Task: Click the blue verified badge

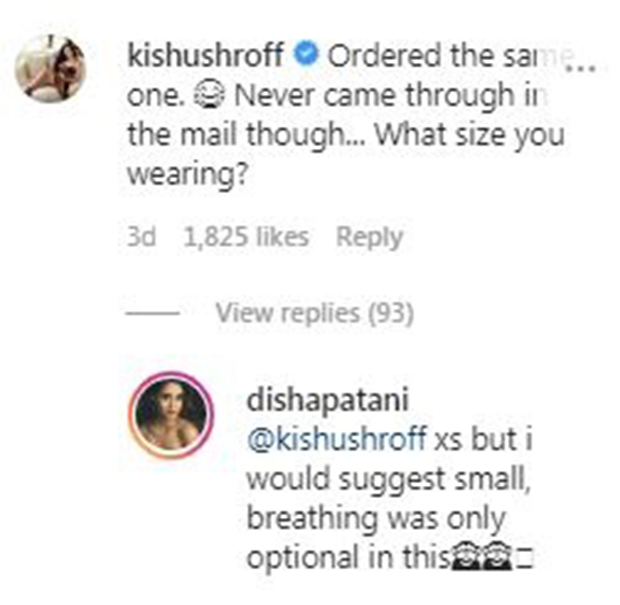Action: (x=306, y=55)
